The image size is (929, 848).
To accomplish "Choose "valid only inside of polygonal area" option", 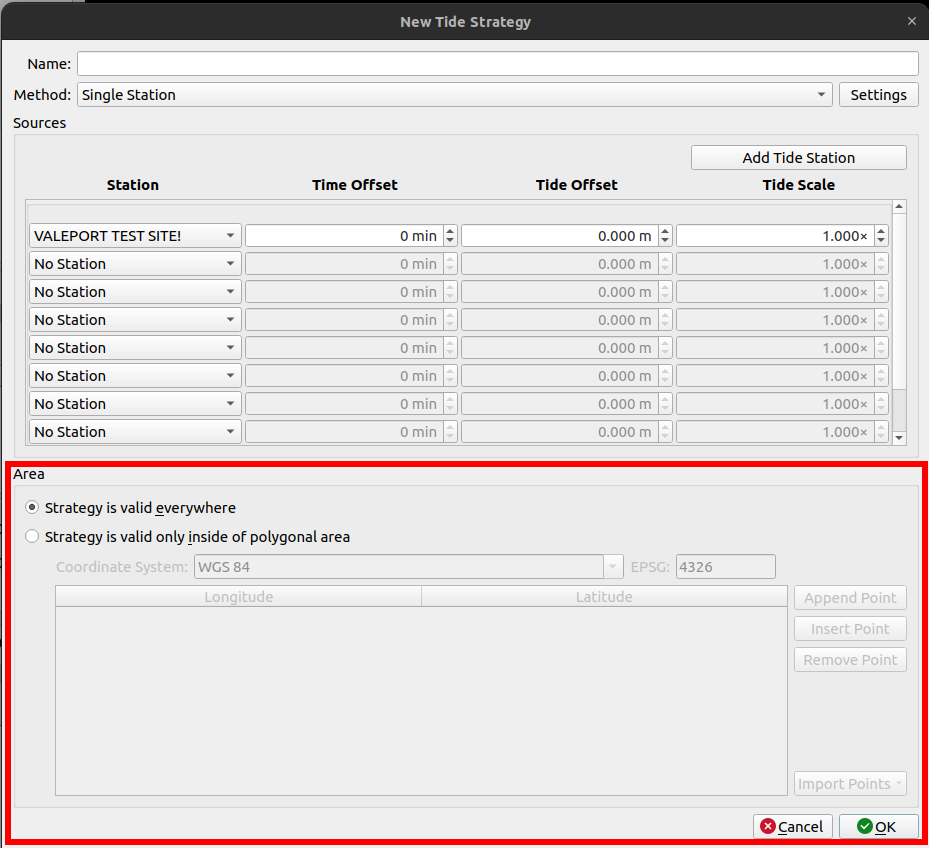I will (x=32, y=537).
